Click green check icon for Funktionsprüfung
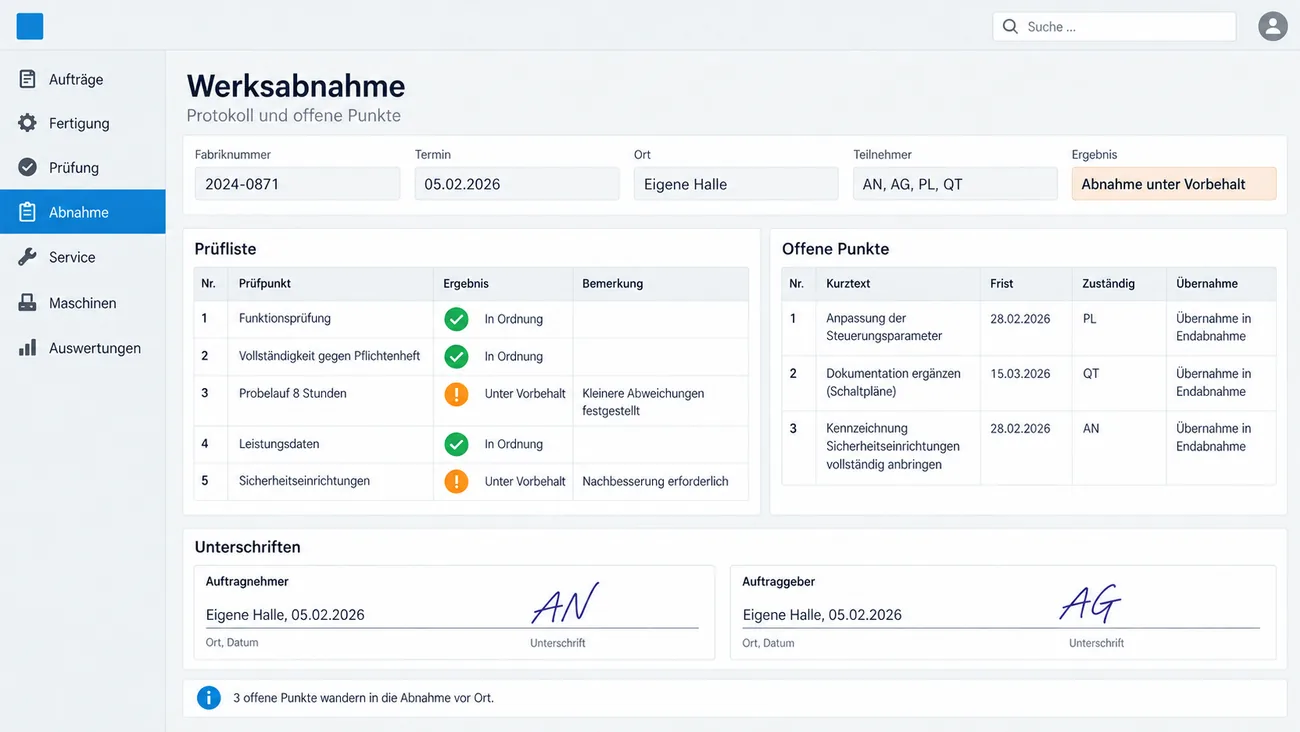 click(x=456, y=319)
